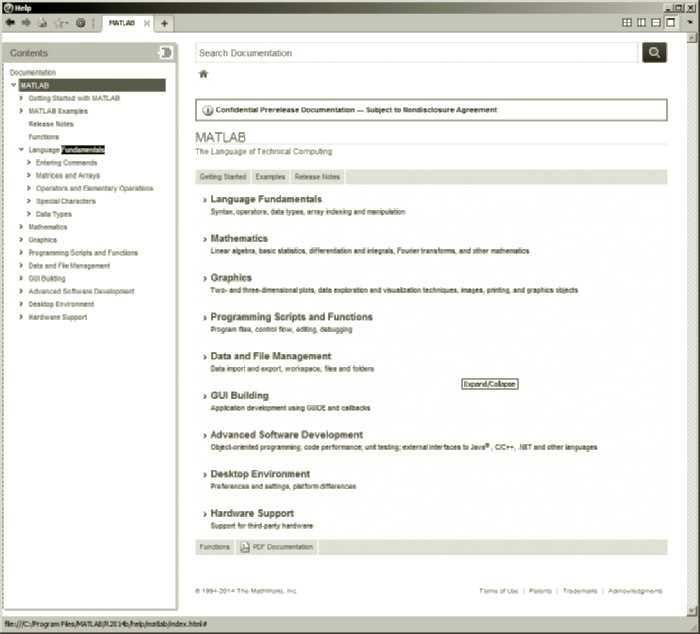700x634 pixels.
Task: Click the search magnifier button
Action: pos(654,53)
